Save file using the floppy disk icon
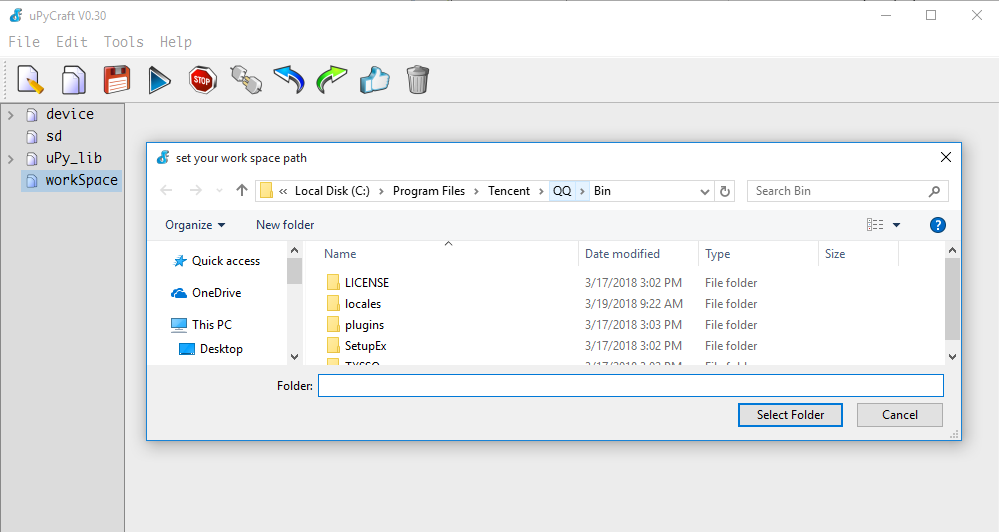This screenshot has height=532, width=999. (x=117, y=80)
